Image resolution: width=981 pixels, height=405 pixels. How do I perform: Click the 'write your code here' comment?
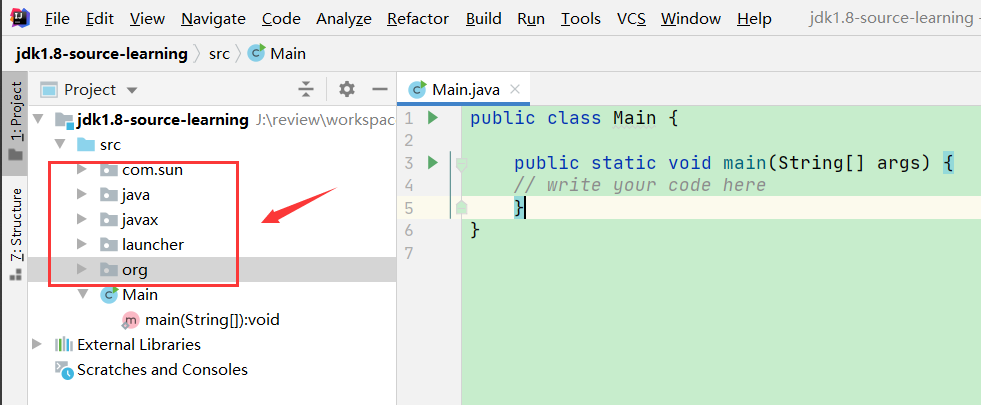click(640, 185)
